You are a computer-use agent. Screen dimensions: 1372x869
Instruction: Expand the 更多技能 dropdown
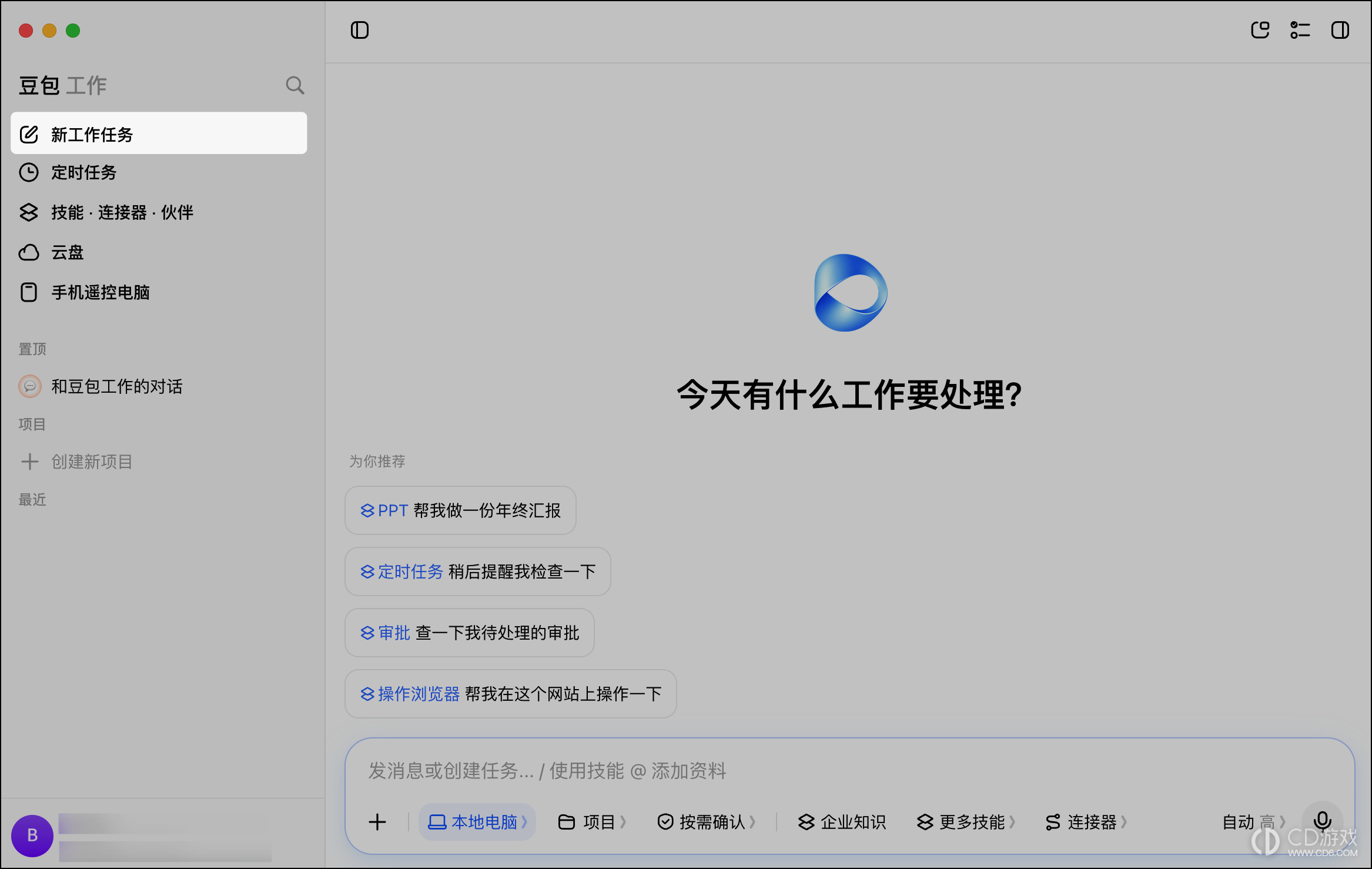[x=966, y=822]
